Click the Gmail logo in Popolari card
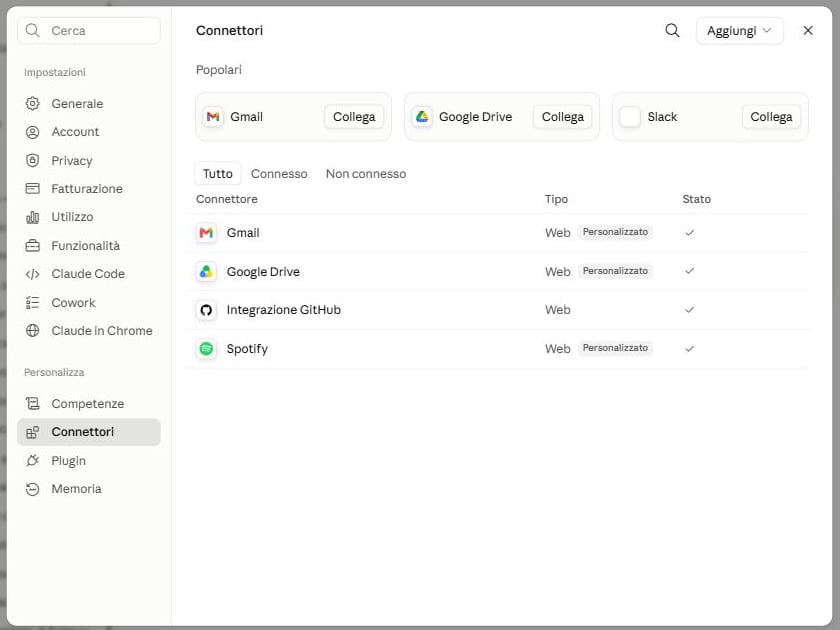The height and width of the screenshot is (630, 840). tap(213, 117)
